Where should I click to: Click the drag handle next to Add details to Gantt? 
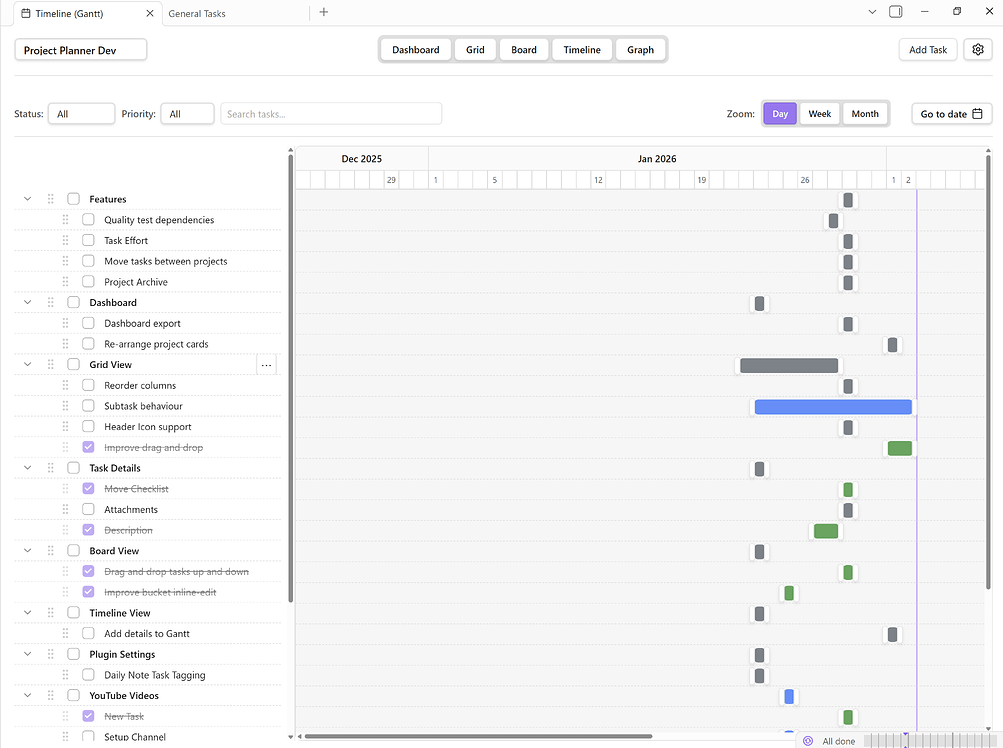point(65,633)
